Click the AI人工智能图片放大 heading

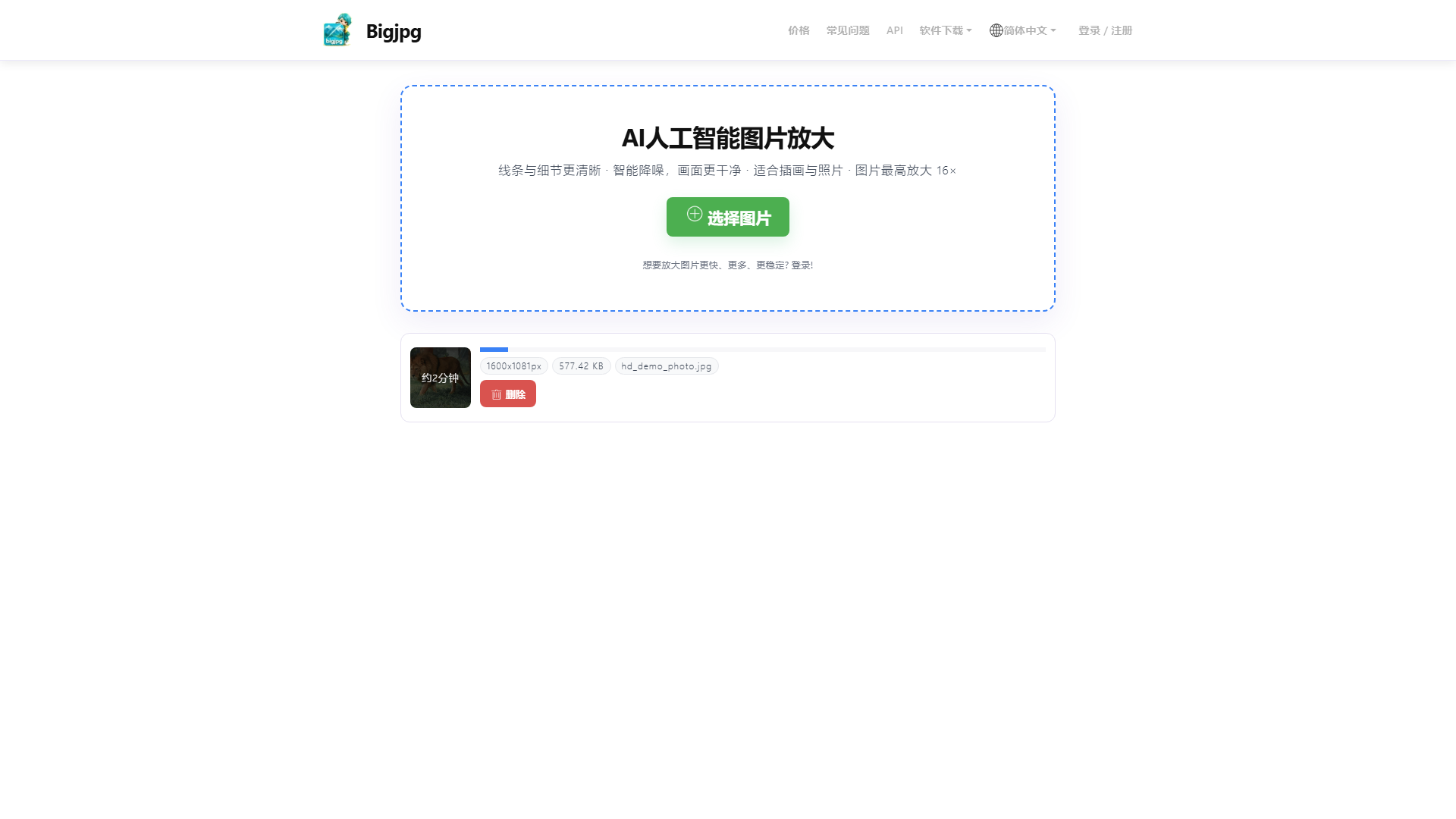coord(728,138)
